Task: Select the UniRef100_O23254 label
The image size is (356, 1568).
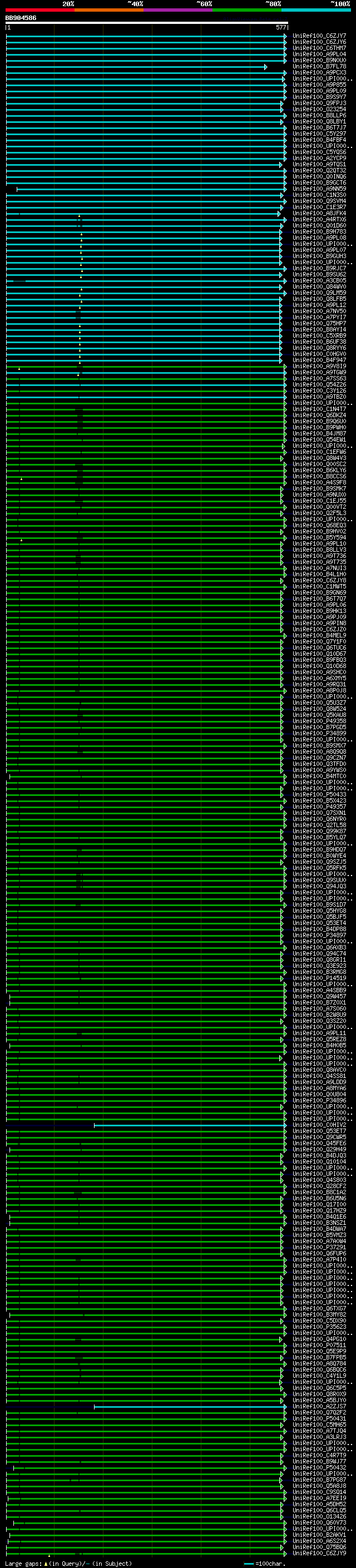Action: click(x=319, y=109)
